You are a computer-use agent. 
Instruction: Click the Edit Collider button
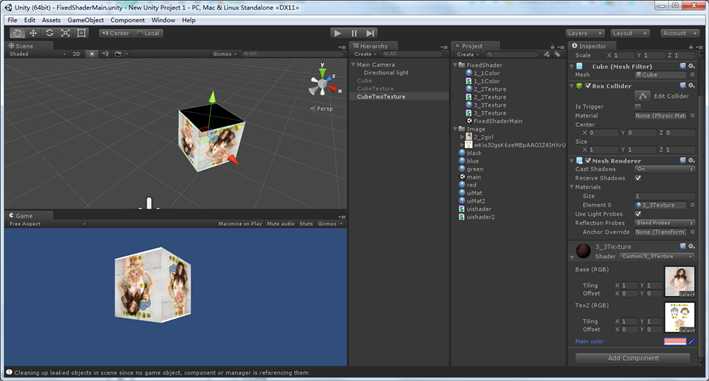(643, 96)
